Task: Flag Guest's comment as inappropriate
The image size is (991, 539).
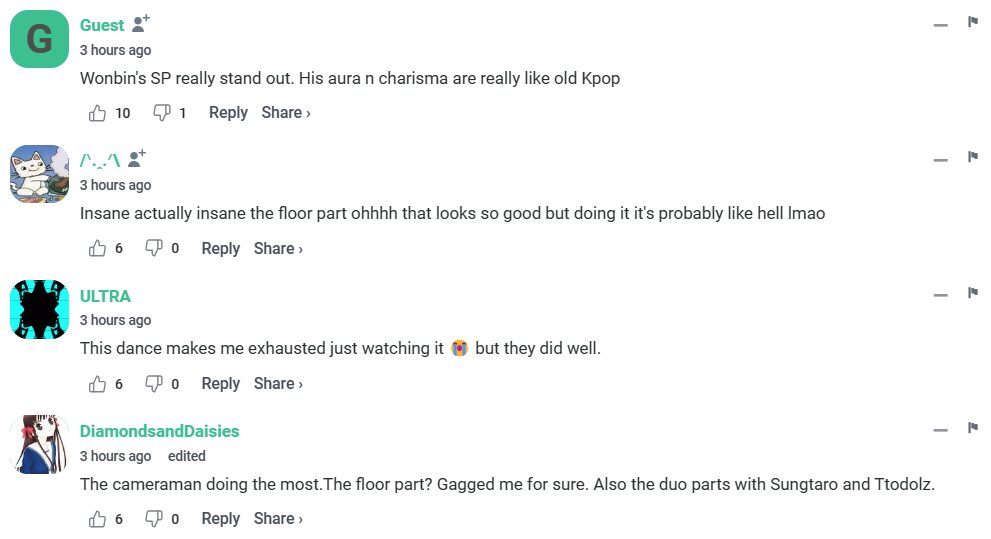Action: tap(972, 22)
